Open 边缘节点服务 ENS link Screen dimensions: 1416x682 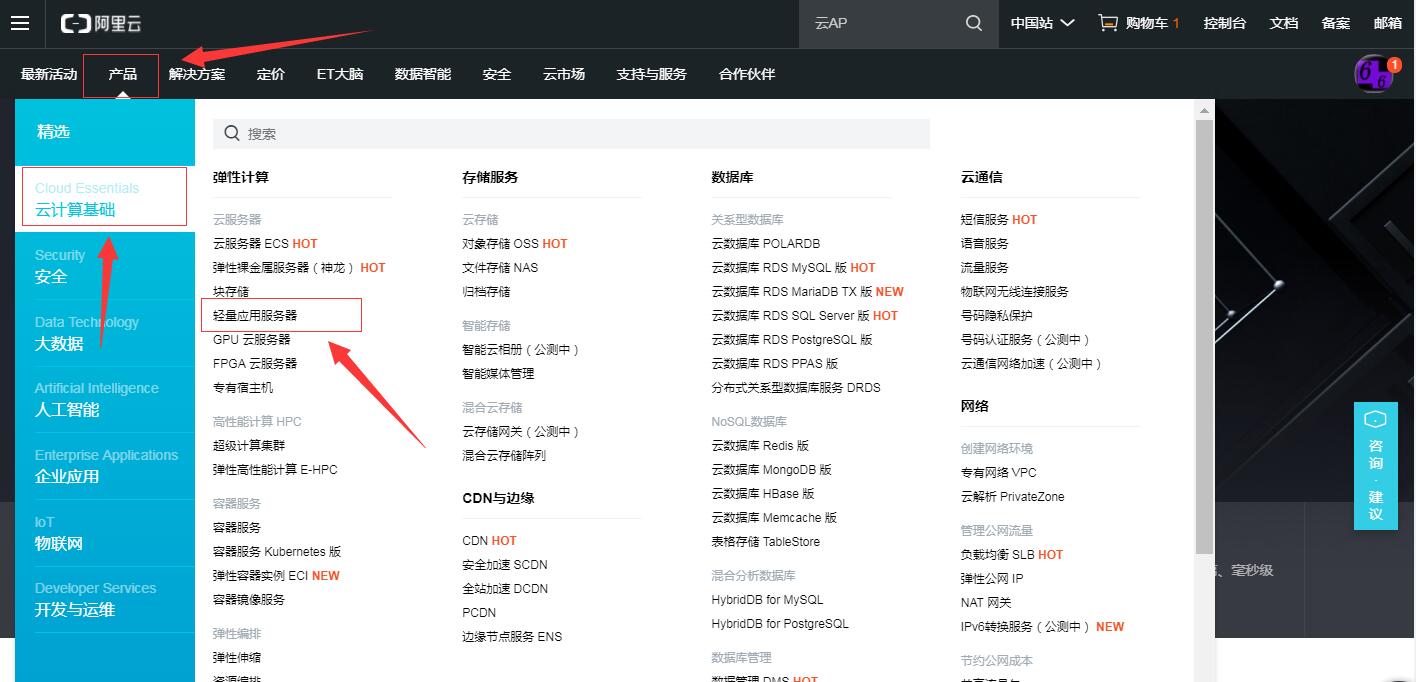tap(512, 636)
